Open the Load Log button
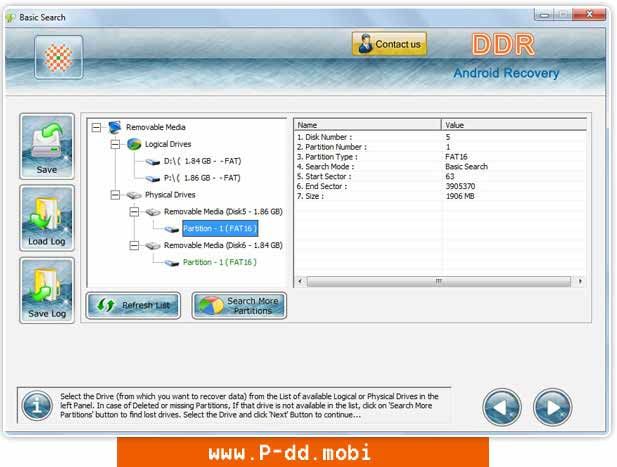This screenshot has width=617, height=467. (47, 218)
